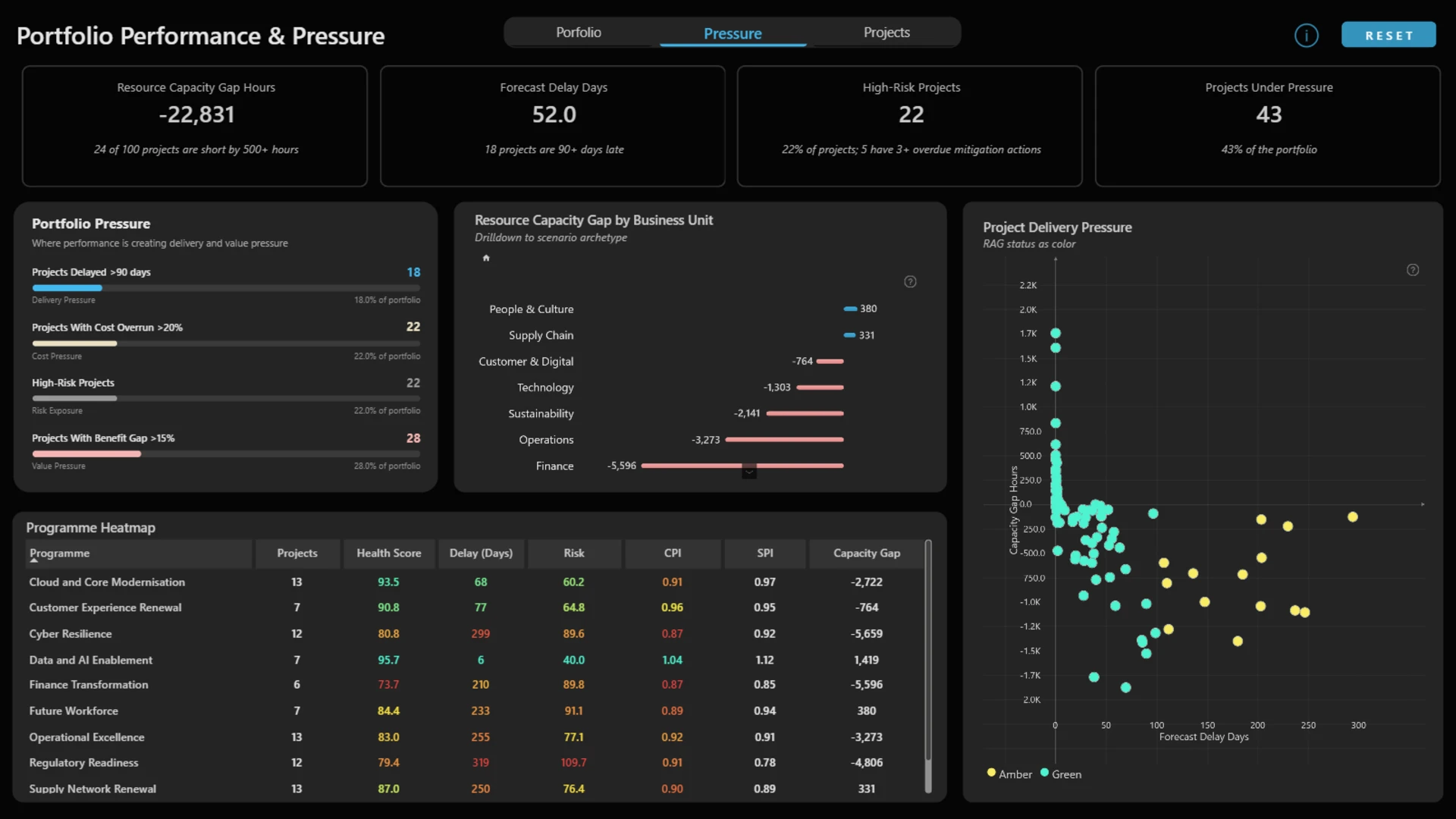Viewport: 1456px width, 819px height.
Task: Click the sort arrow under Programme header
Action: coord(34,560)
